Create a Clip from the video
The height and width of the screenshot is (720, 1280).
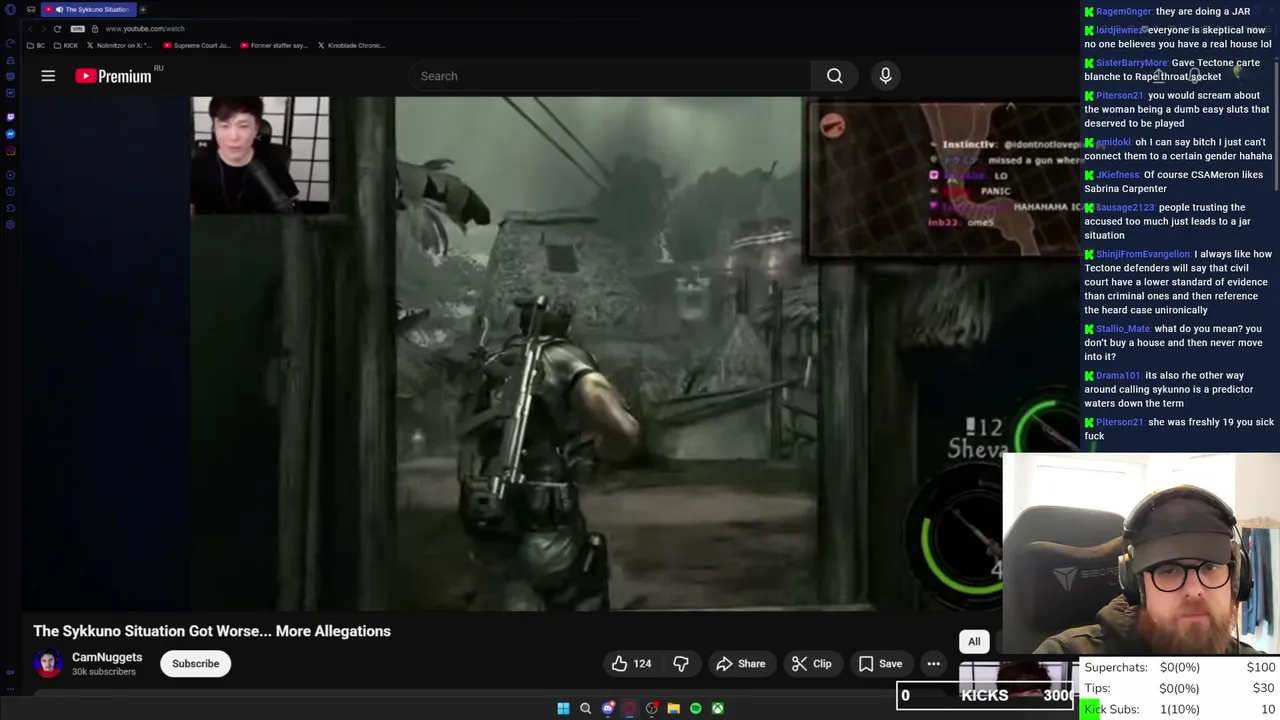(x=811, y=664)
